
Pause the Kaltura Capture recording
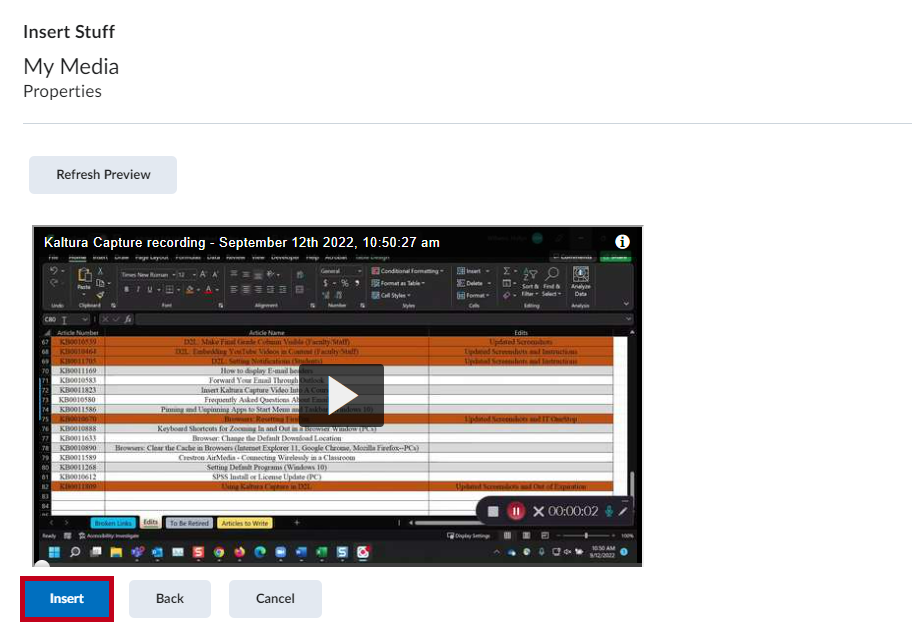tap(515, 511)
